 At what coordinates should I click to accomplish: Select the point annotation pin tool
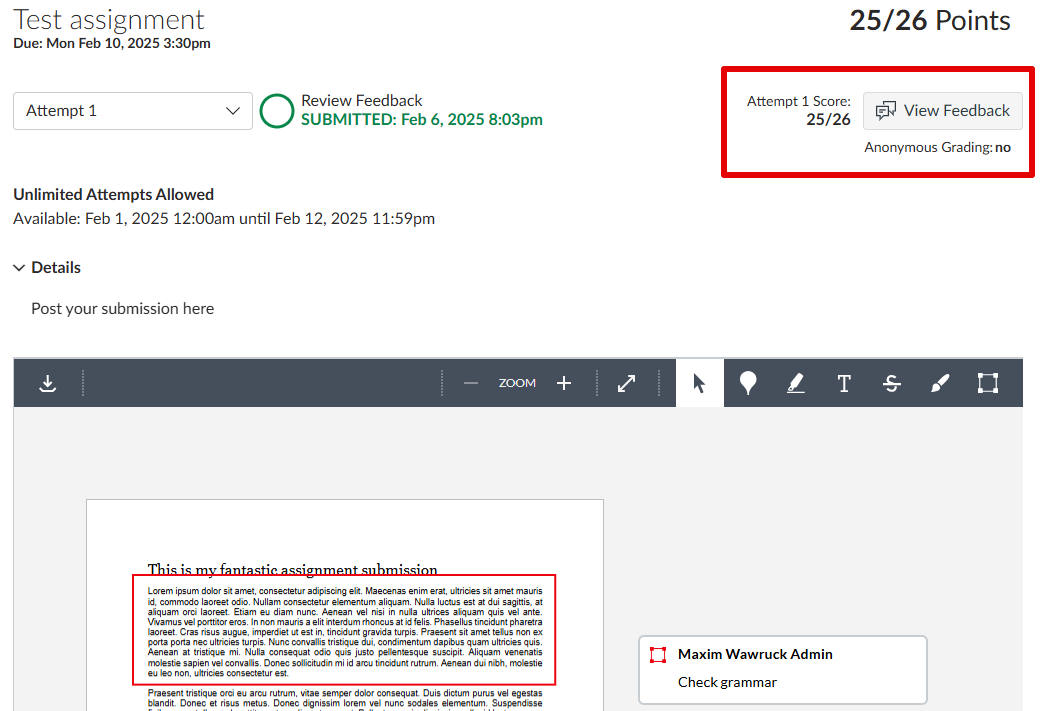tap(747, 383)
